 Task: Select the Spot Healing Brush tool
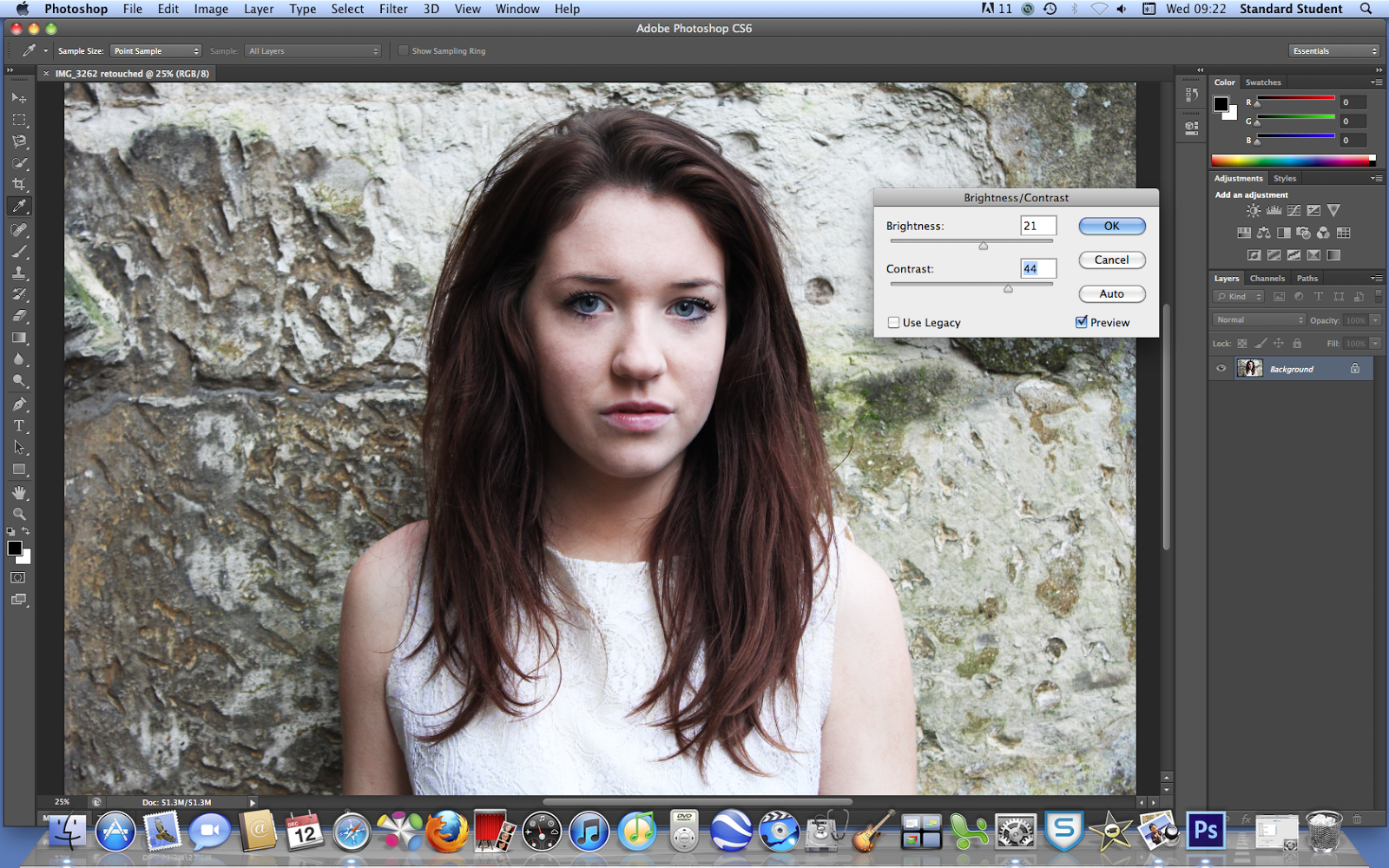(x=19, y=230)
